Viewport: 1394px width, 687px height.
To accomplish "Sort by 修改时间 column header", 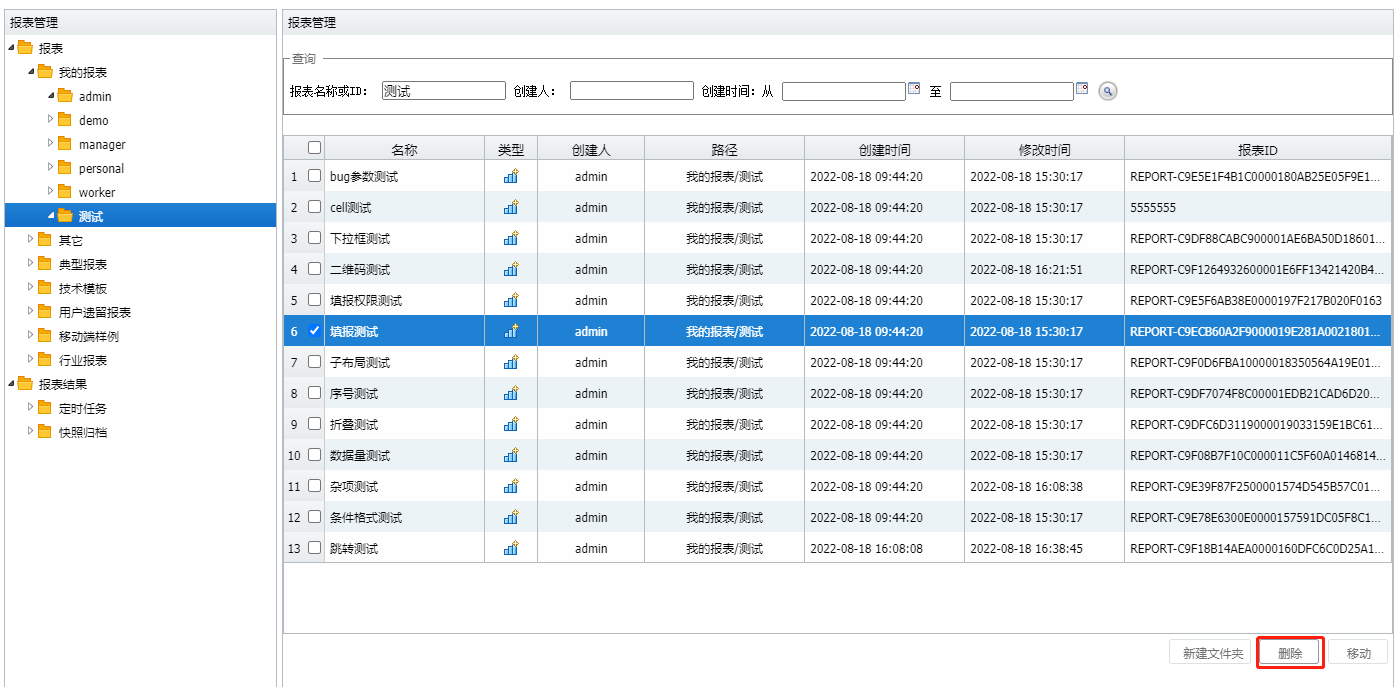I will click(x=1045, y=149).
